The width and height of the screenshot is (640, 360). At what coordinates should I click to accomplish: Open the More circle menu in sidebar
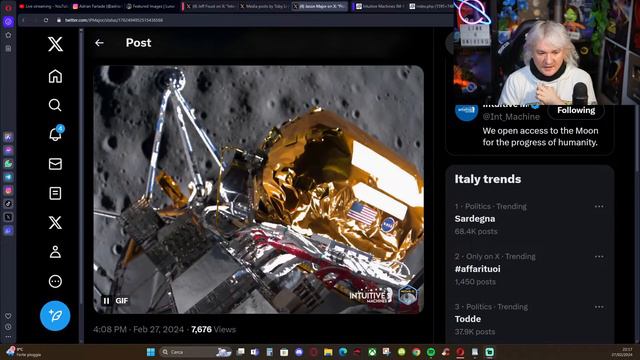point(55,281)
